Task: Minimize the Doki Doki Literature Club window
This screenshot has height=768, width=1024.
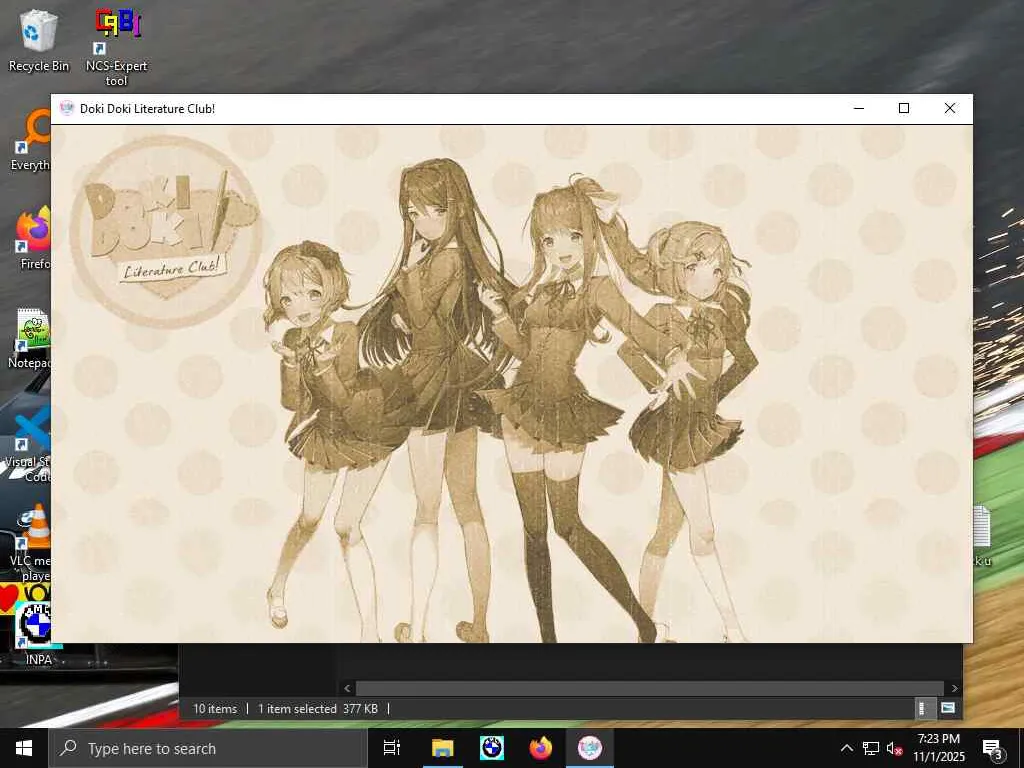Action: coord(859,108)
